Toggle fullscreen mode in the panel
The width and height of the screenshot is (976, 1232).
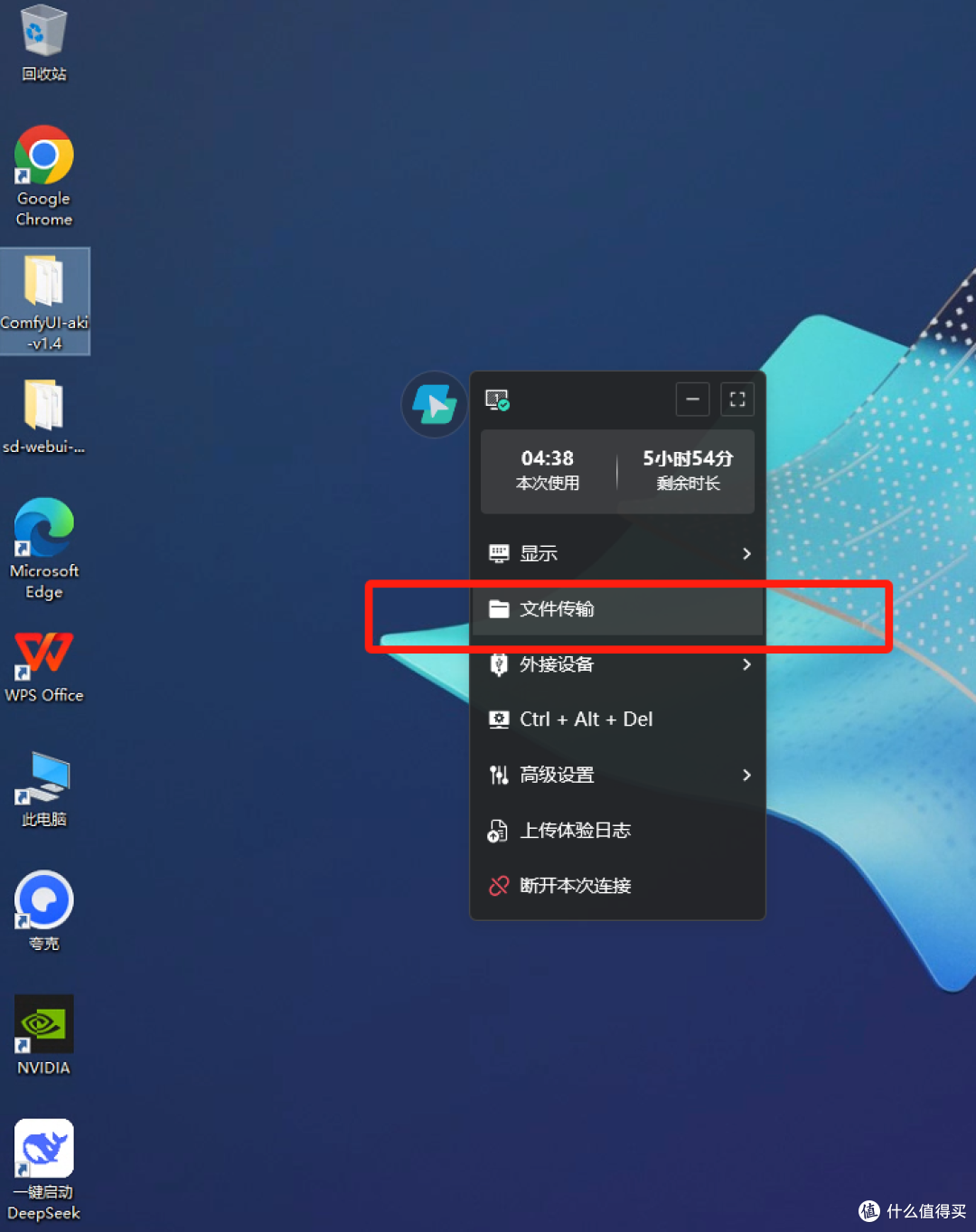pos(737,399)
